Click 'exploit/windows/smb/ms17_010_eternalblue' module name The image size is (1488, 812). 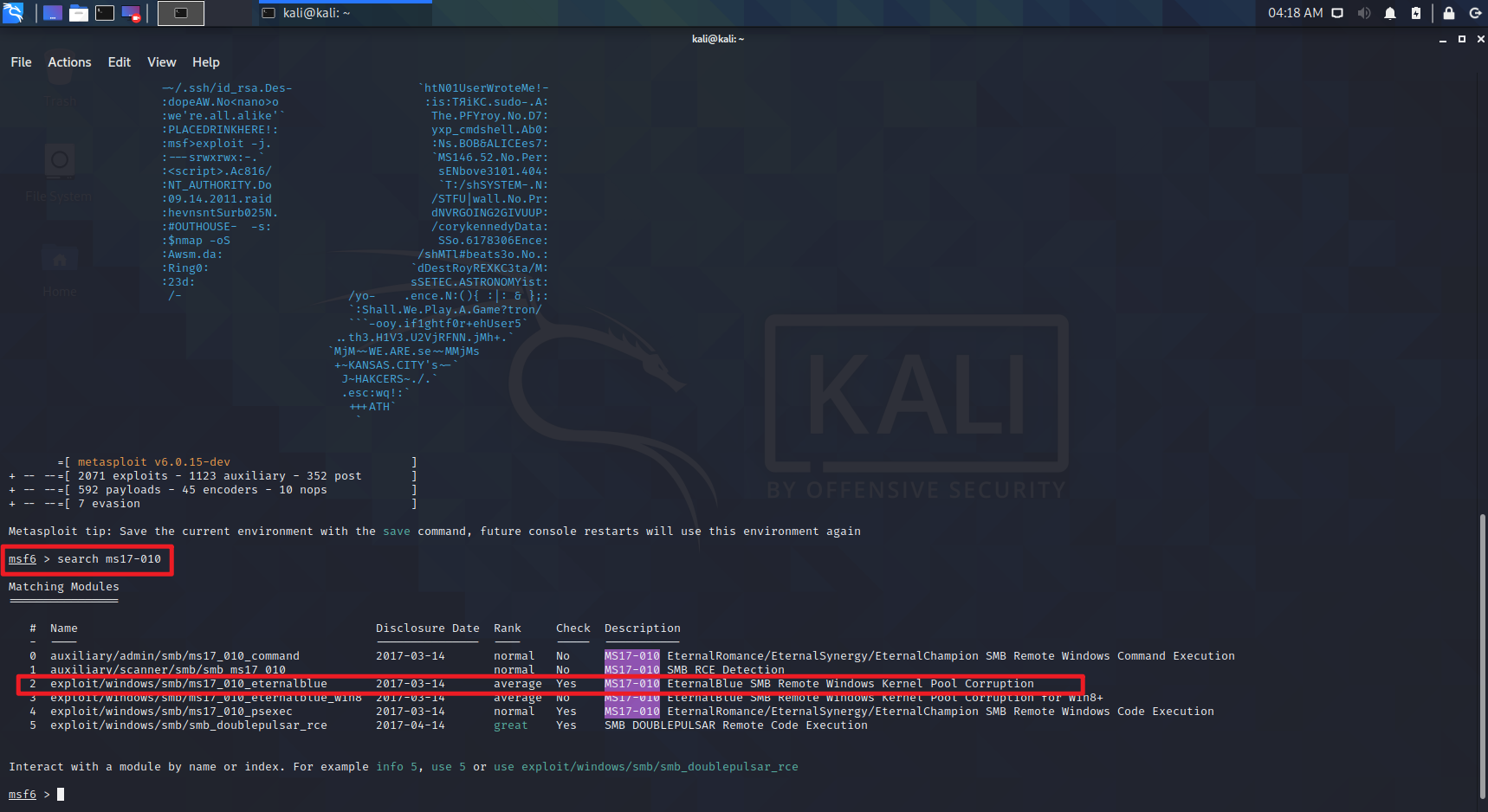coord(189,684)
